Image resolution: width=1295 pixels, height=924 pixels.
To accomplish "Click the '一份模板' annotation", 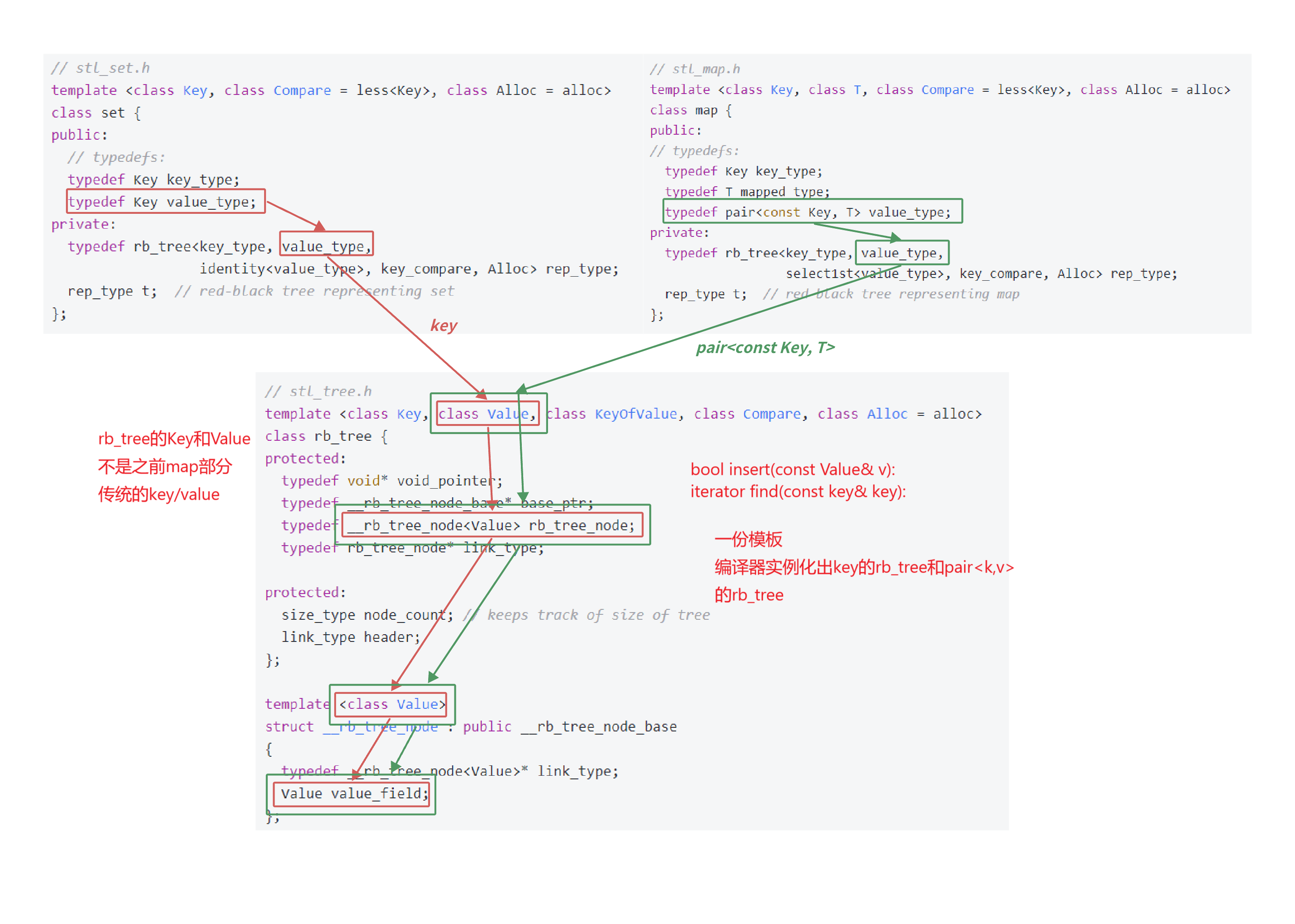I will coord(748,539).
